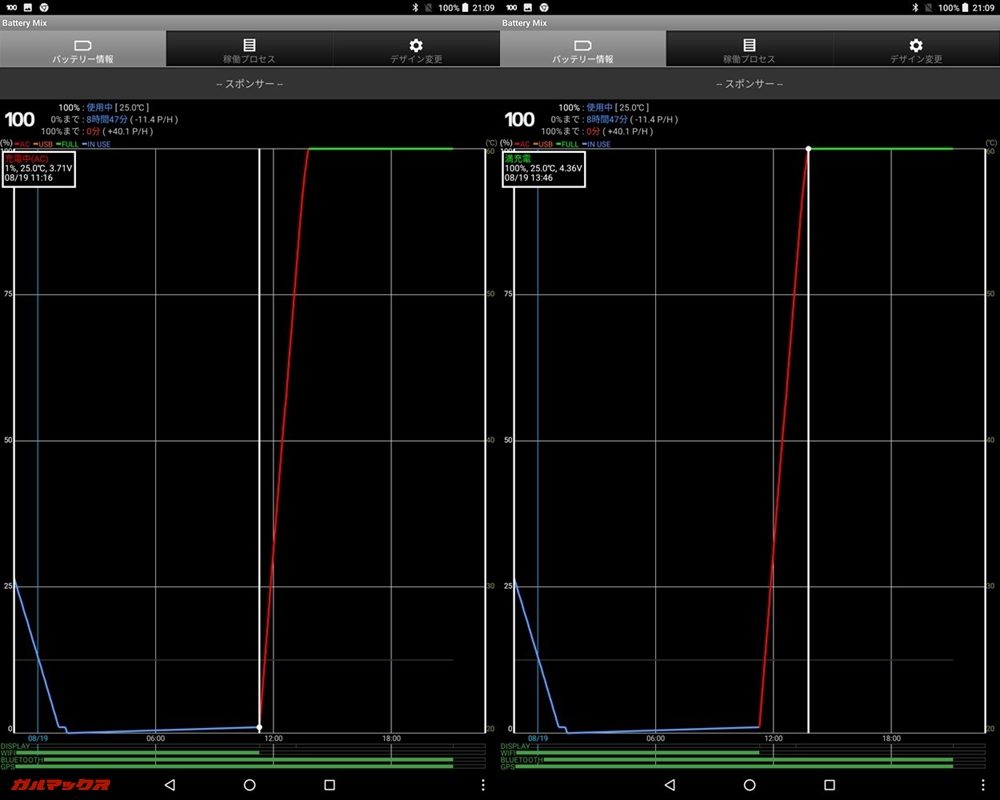This screenshot has width=1000, height=800.
Task: Tap the Home circle button in navigation bar
Action: point(250,786)
